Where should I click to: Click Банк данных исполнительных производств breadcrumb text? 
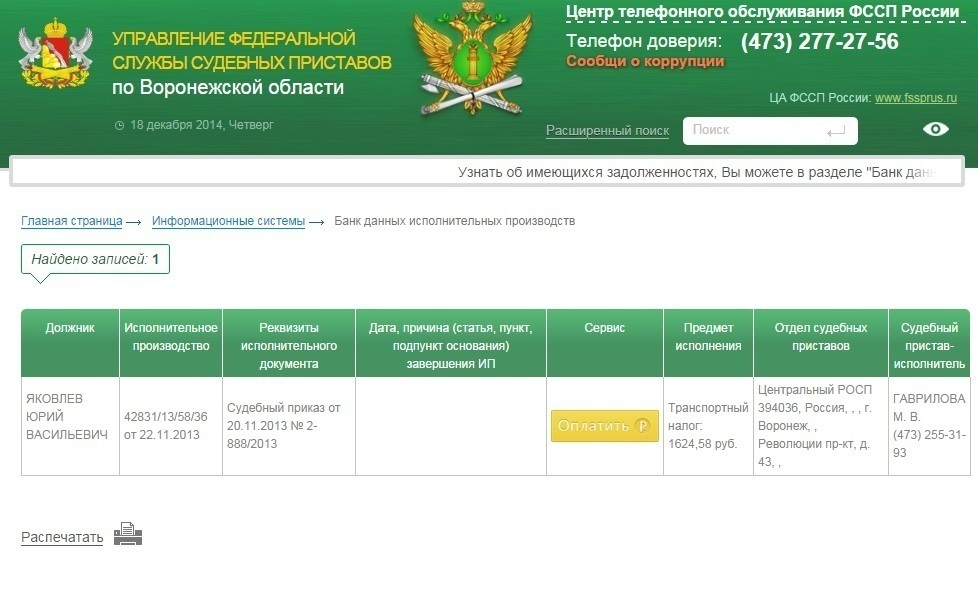click(455, 221)
